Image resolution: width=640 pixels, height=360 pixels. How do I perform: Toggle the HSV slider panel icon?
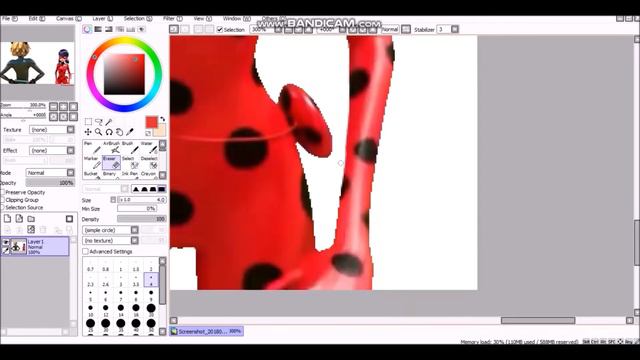pos(109,29)
